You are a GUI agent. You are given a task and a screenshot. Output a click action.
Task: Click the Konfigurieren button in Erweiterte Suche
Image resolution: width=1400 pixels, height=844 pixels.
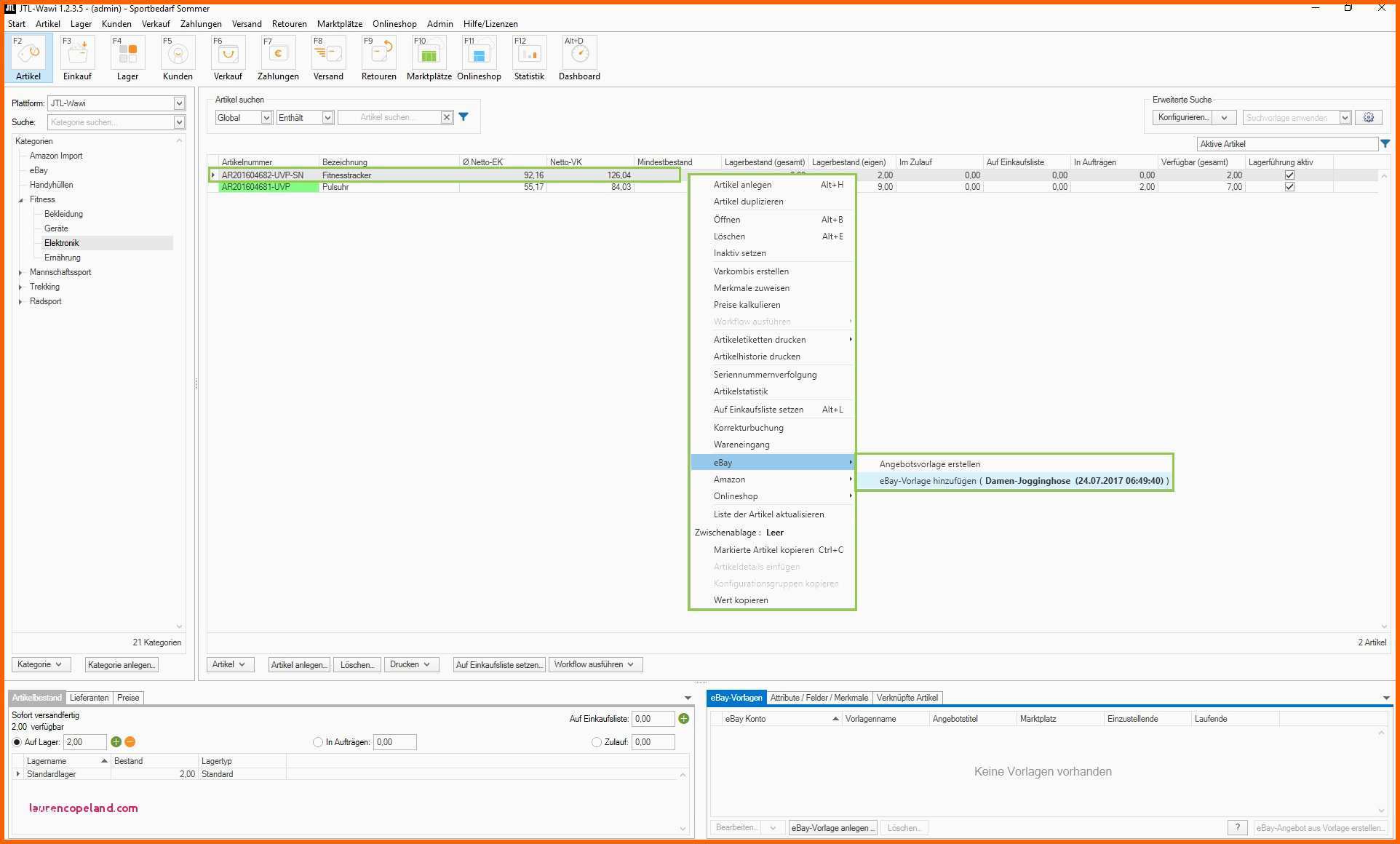click(1184, 117)
